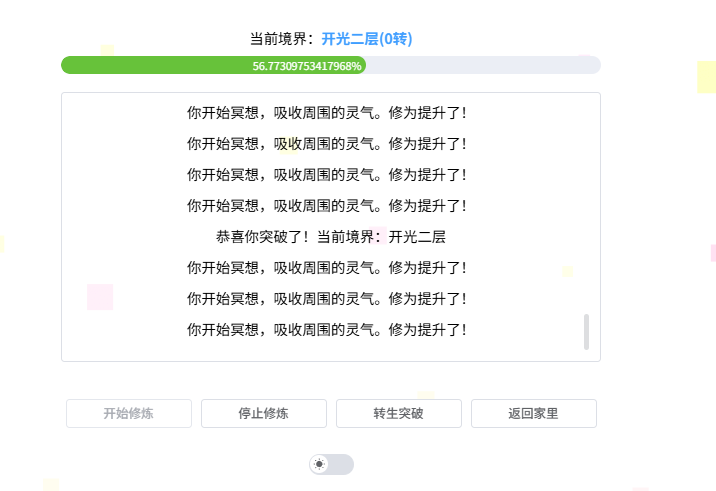Click the log panel scrollbar thumb
Viewport: 716px width, 491px height.
[586, 332]
